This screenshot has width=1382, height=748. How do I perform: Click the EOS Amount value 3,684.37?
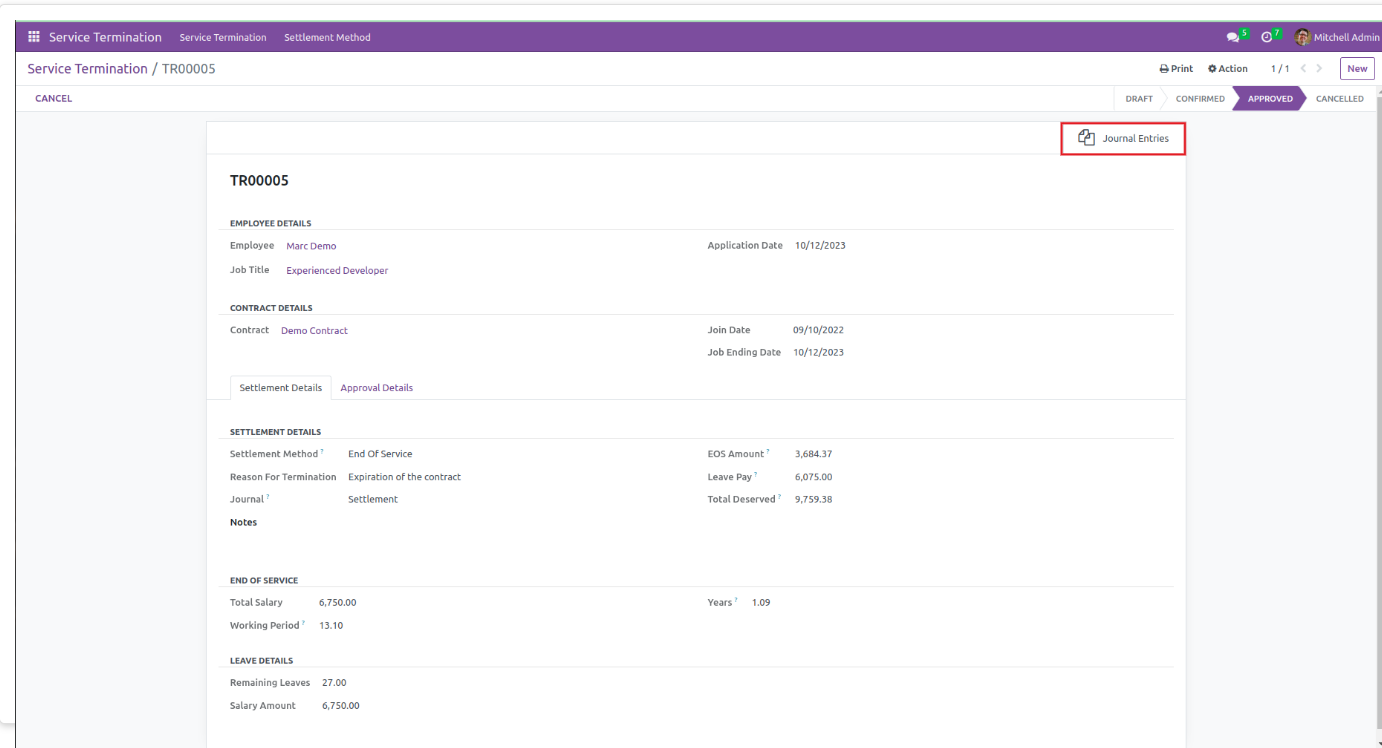(813, 454)
